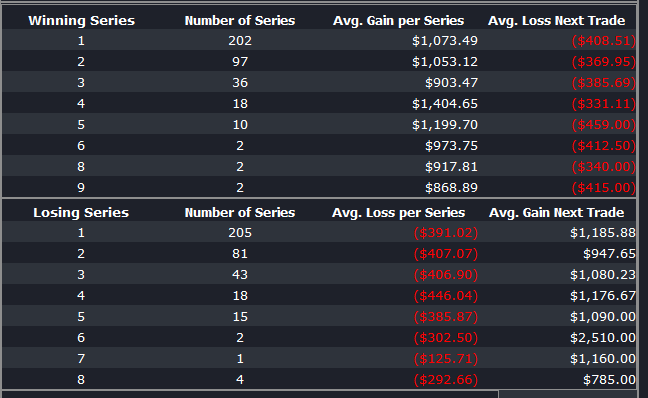648x398 pixels.
Task: Click the ($408.51) loss value
Action: 603,41
